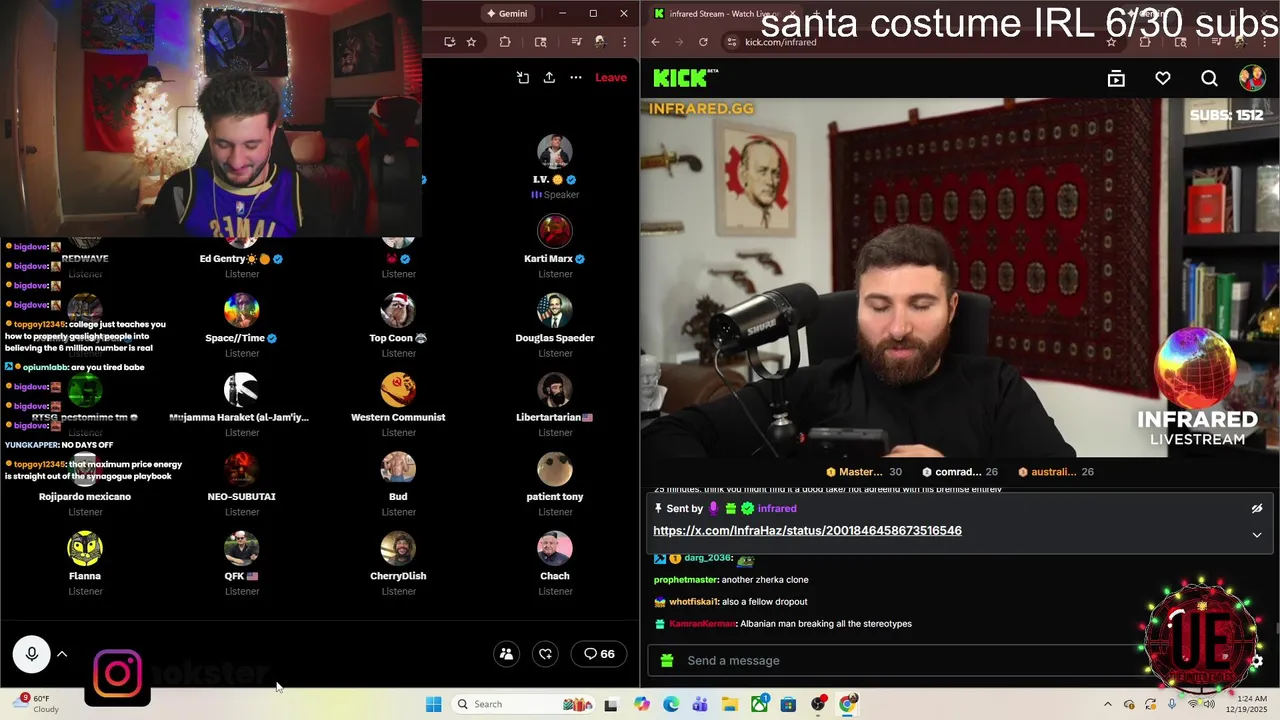This screenshot has width=1280, height=720.
Task: Open OBS Studio from taskbar
Action: [x=818, y=704]
